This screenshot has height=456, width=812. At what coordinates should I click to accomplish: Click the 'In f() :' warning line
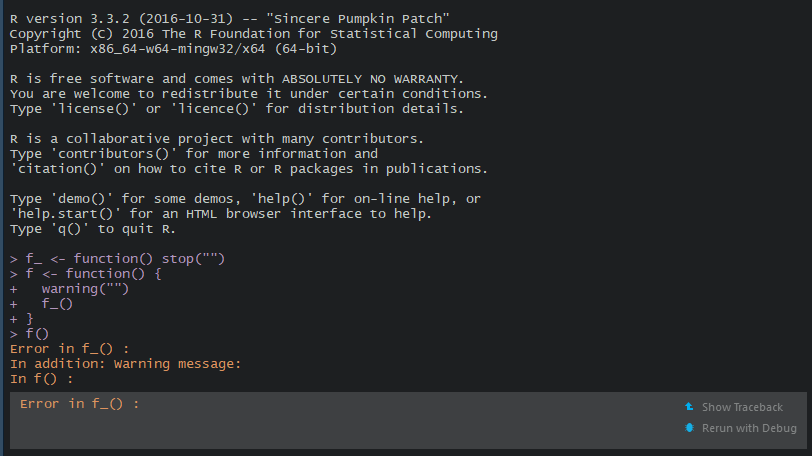[x=41, y=379]
